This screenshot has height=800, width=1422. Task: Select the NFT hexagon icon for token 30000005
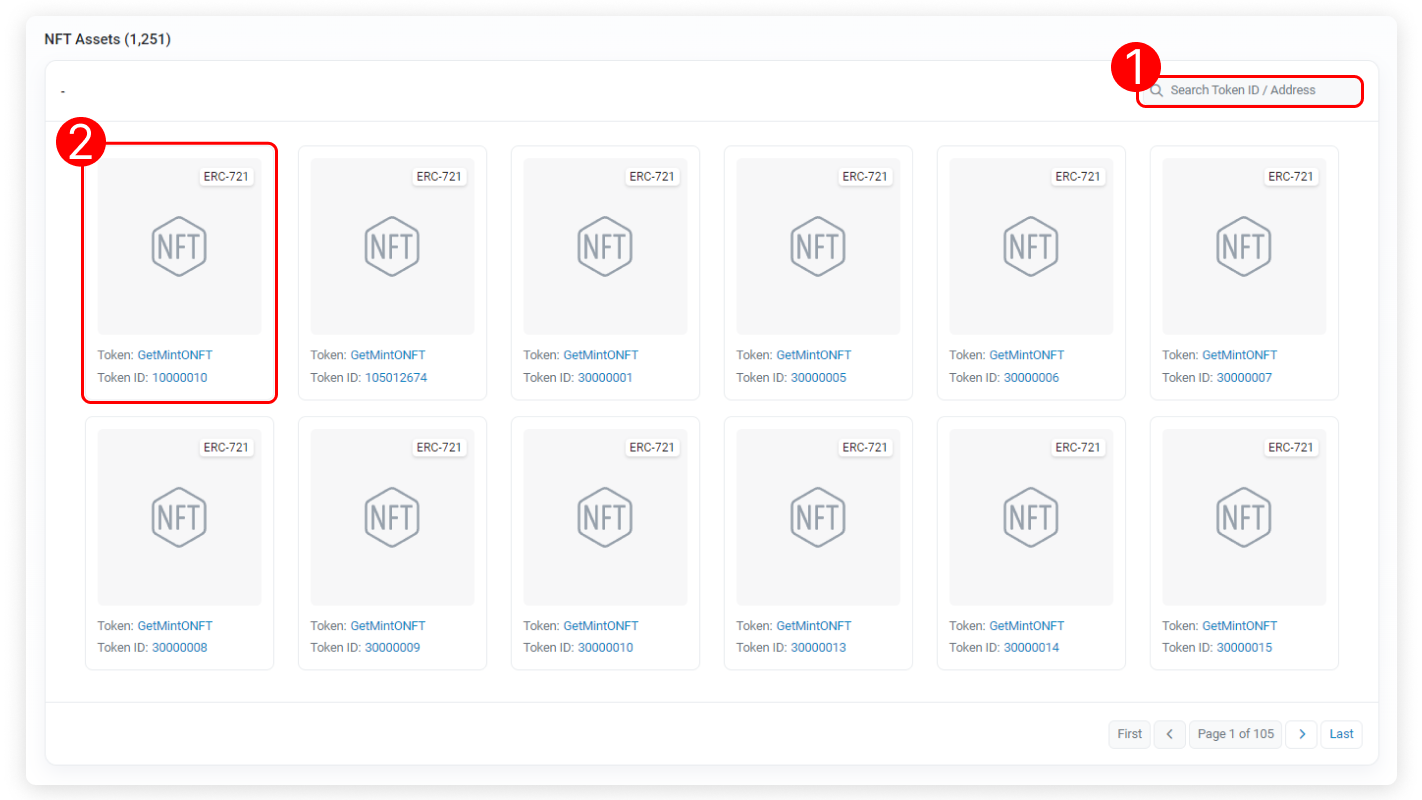pos(818,246)
